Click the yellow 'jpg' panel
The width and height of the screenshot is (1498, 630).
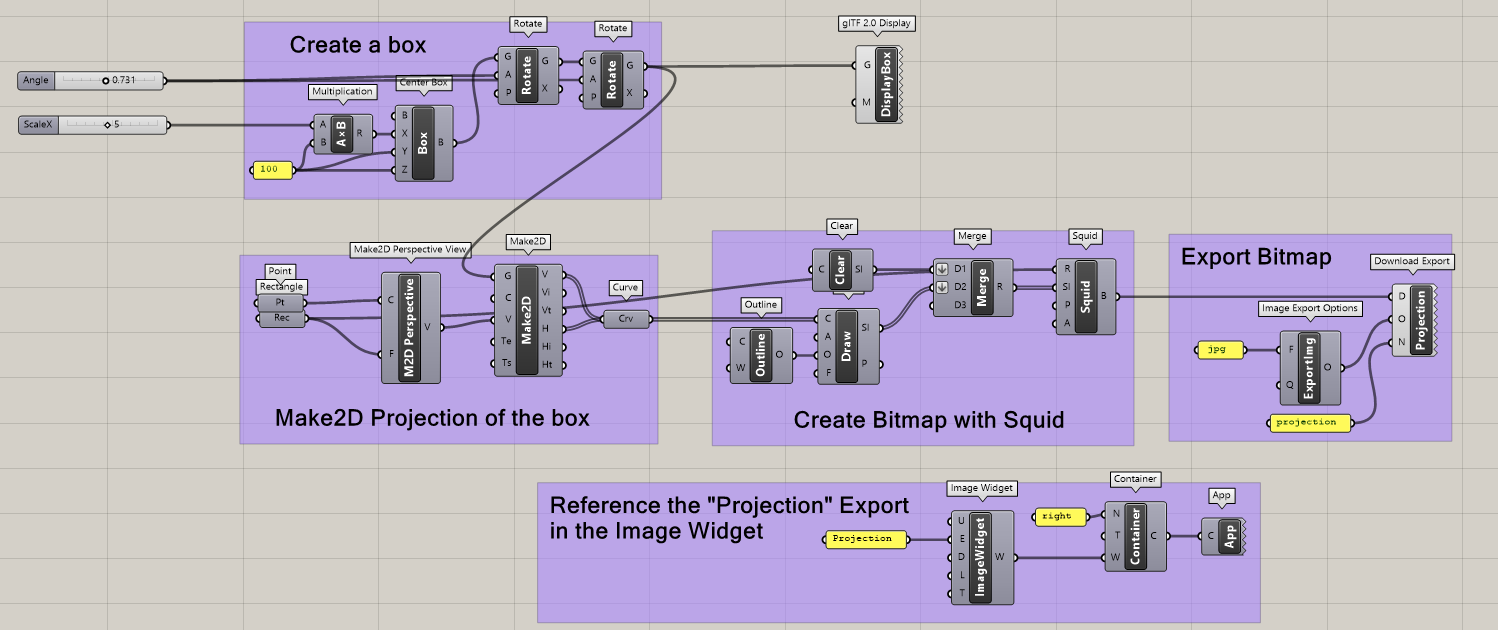[x=1220, y=350]
